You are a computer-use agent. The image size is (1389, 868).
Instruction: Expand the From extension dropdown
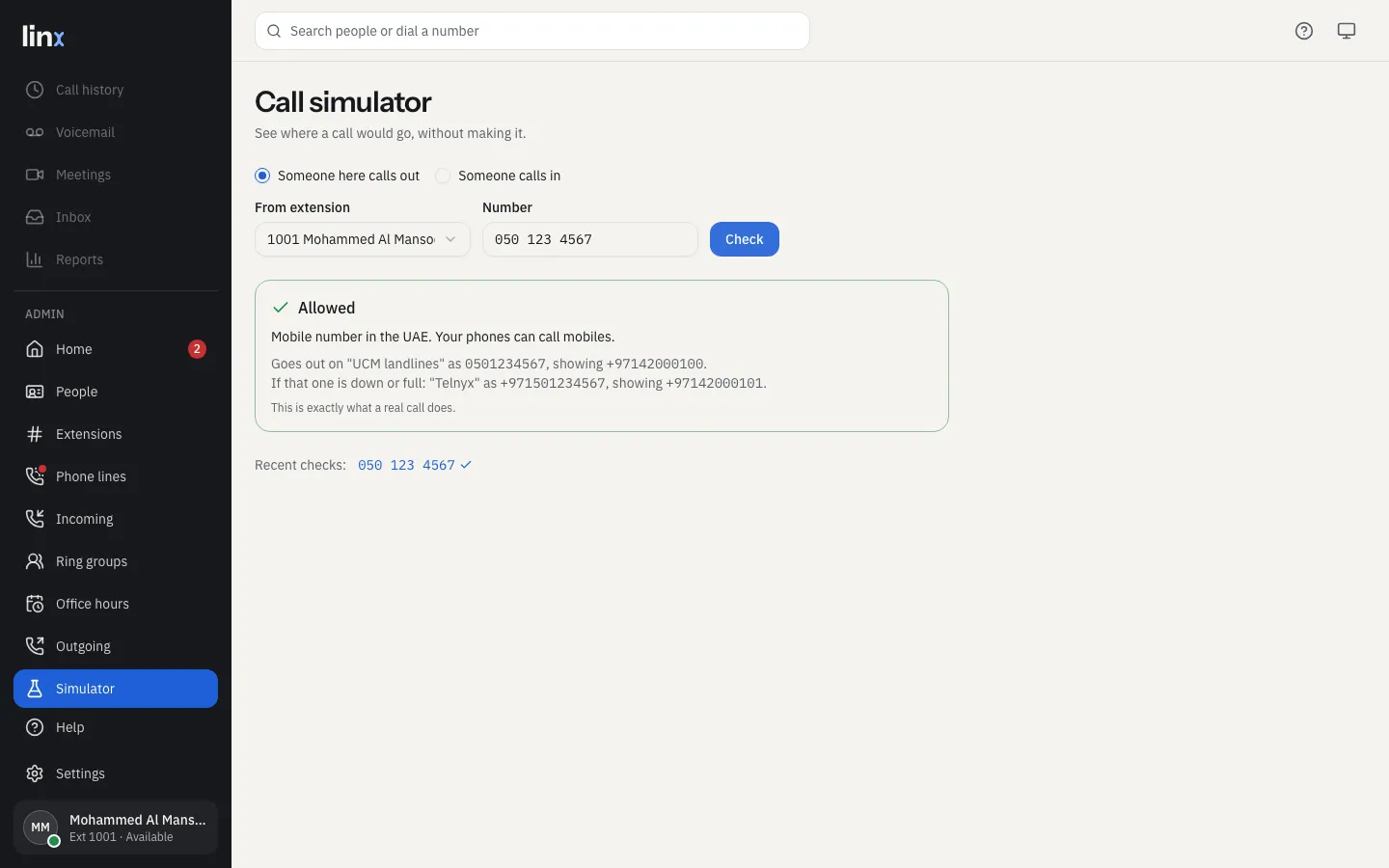click(x=363, y=239)
